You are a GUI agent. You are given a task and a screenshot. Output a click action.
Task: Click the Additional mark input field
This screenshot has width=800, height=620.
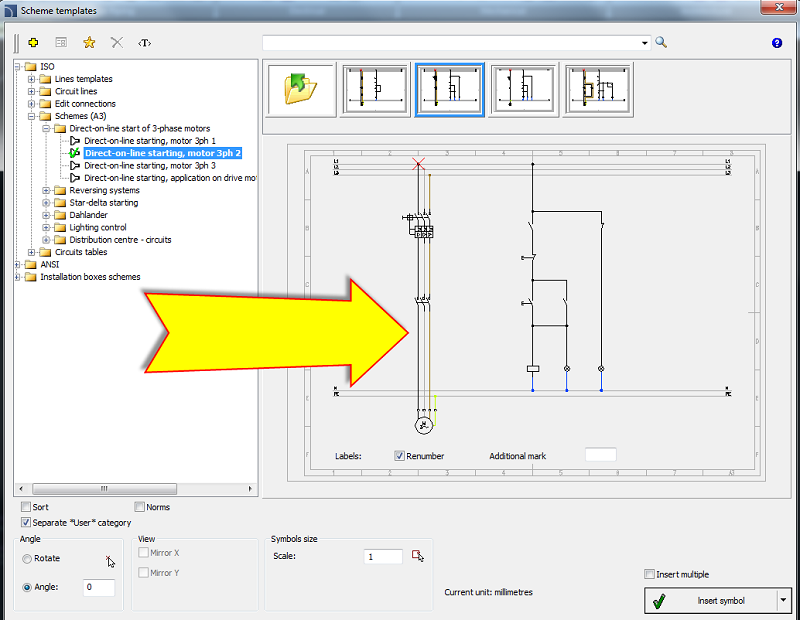pos(600,455)
